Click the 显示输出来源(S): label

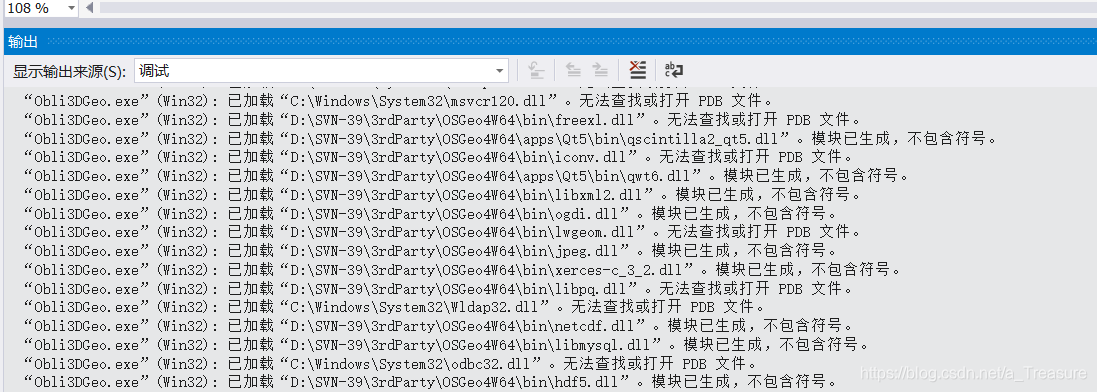coord(70,71)
